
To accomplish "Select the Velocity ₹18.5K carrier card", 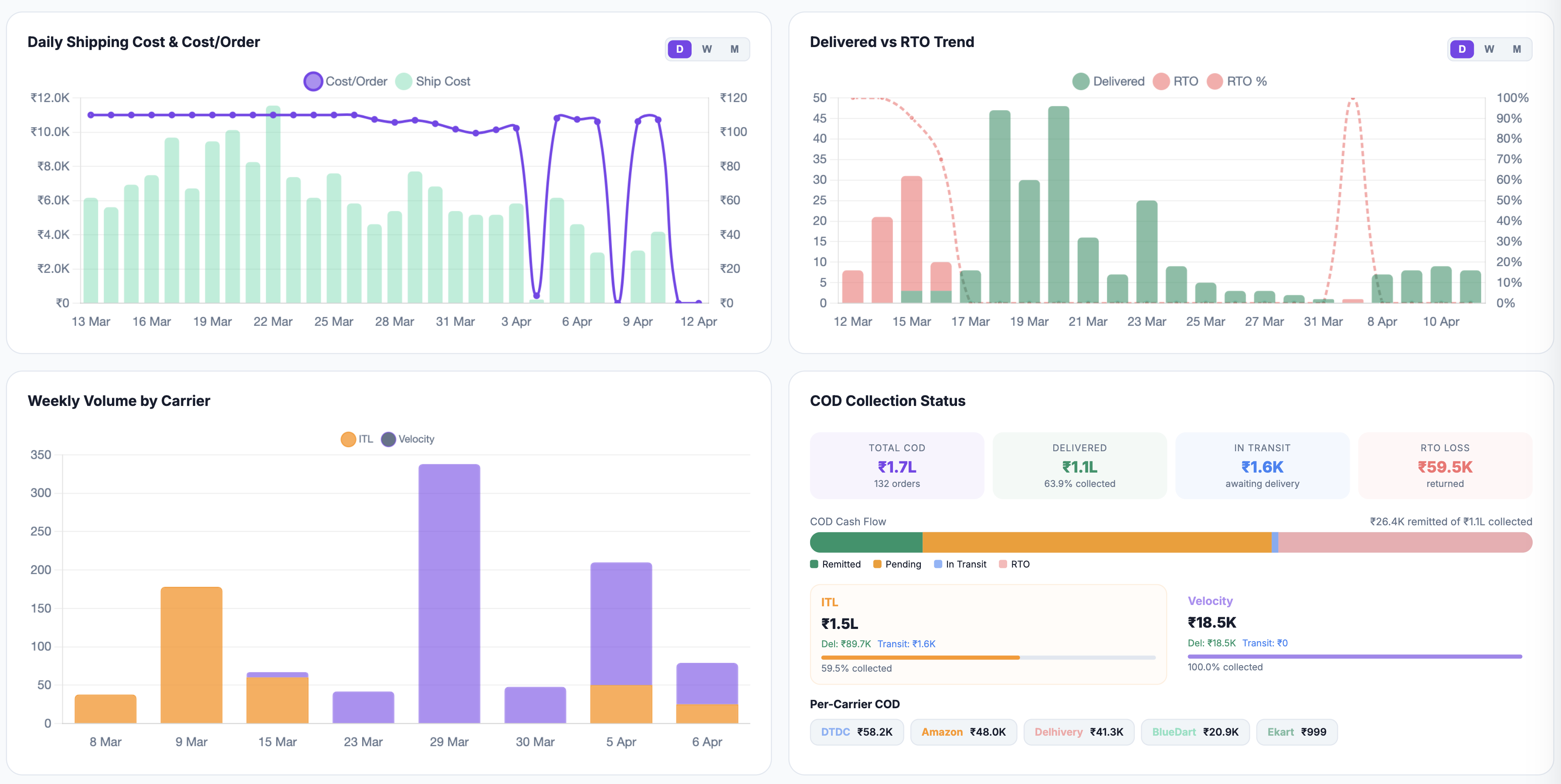I will pos(1355,634).
